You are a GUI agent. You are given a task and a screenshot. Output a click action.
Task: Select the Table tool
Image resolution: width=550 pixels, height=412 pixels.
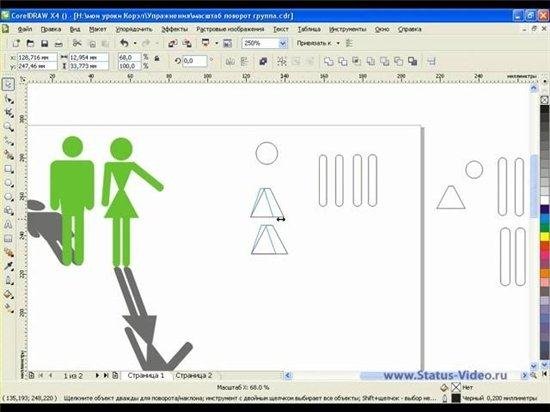(x=8, y=238)
